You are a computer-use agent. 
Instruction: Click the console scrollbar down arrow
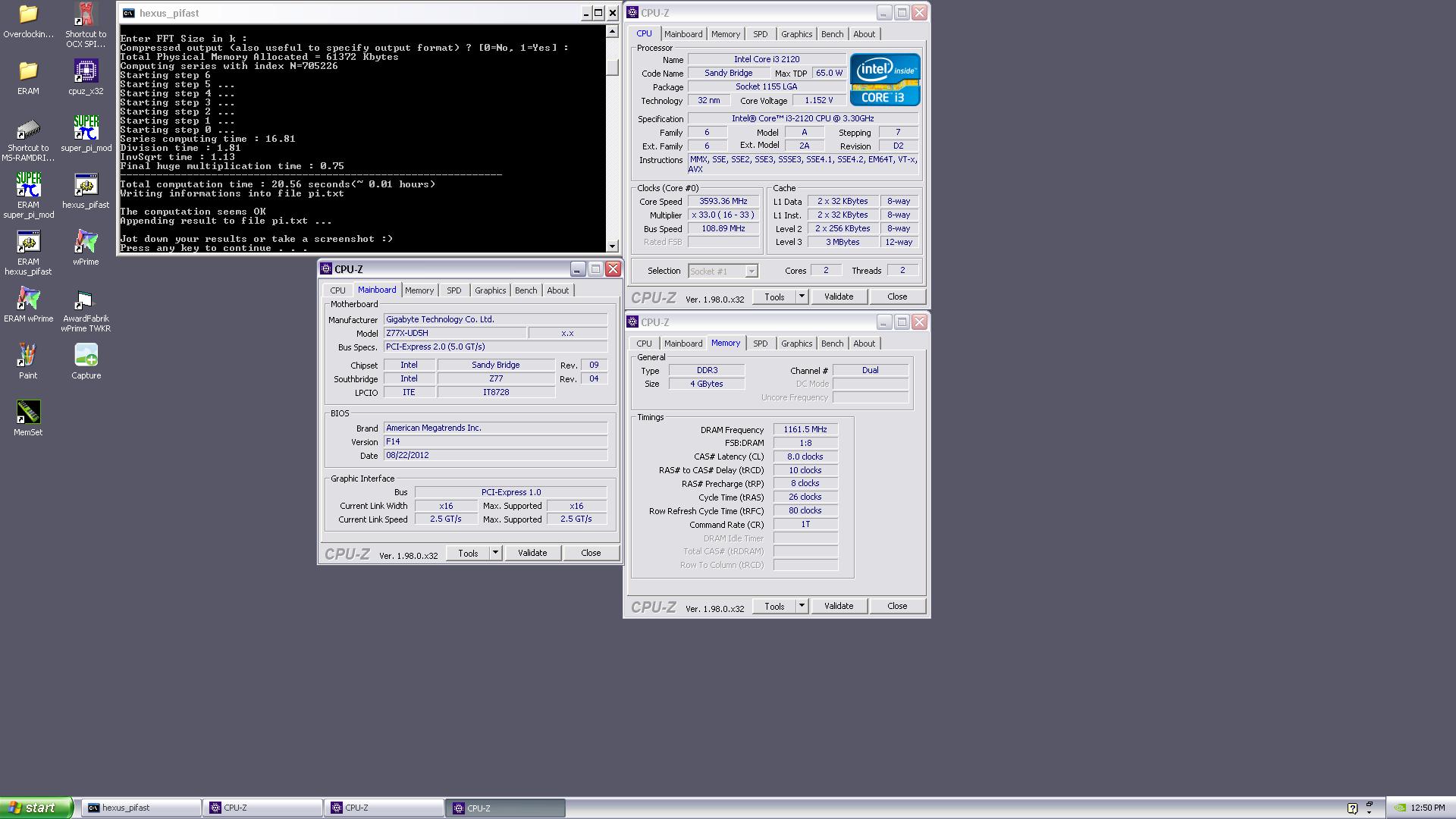coord(612,246)
